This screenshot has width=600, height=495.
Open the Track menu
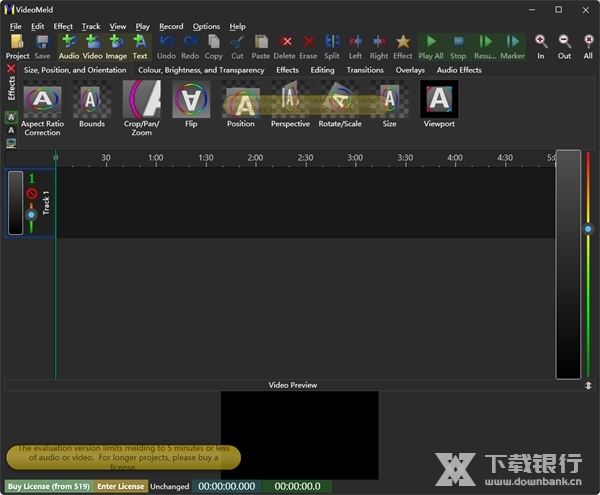tap(91, 26)
